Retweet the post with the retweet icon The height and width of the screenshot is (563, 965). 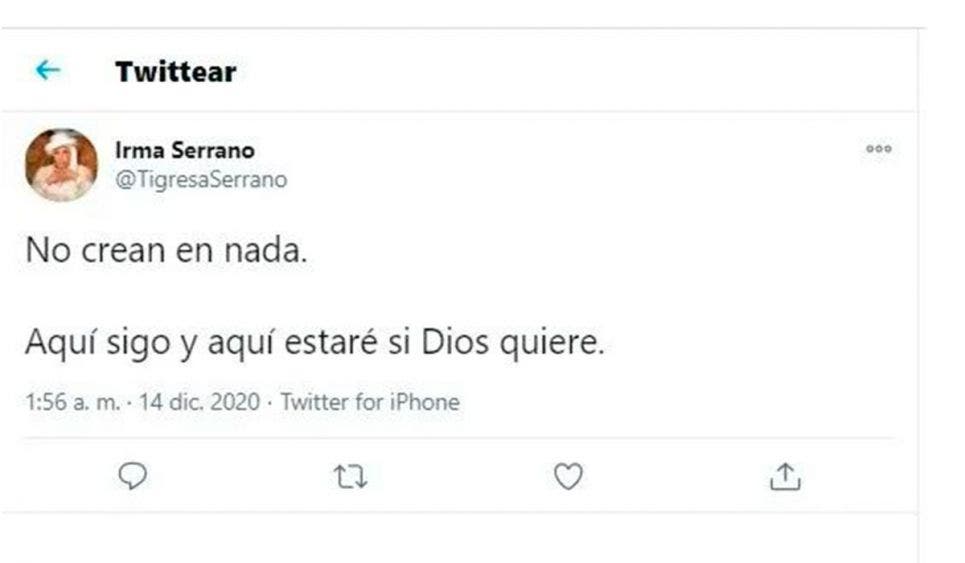[350, 478]
